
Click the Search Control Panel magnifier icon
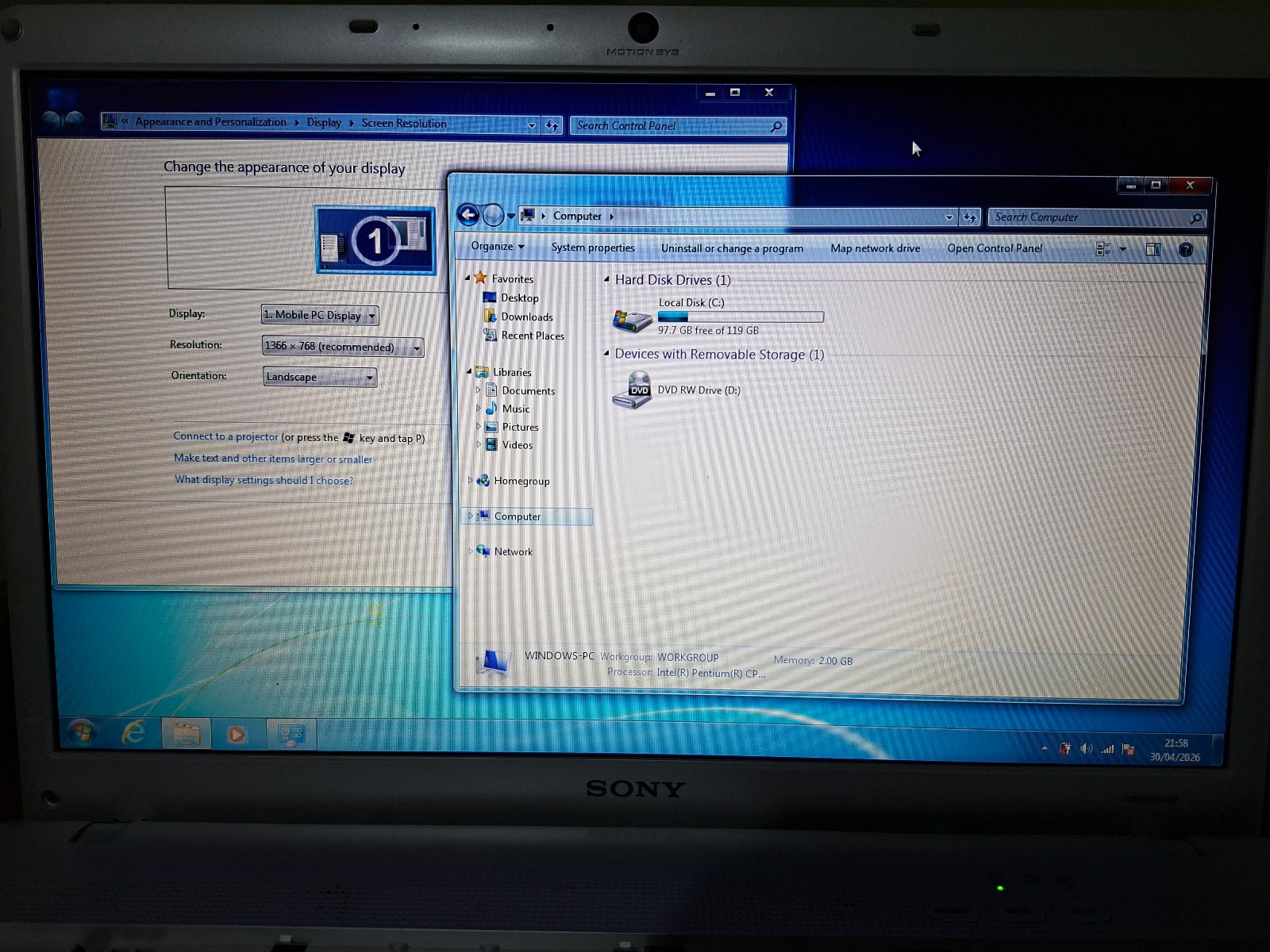[776, 126]
